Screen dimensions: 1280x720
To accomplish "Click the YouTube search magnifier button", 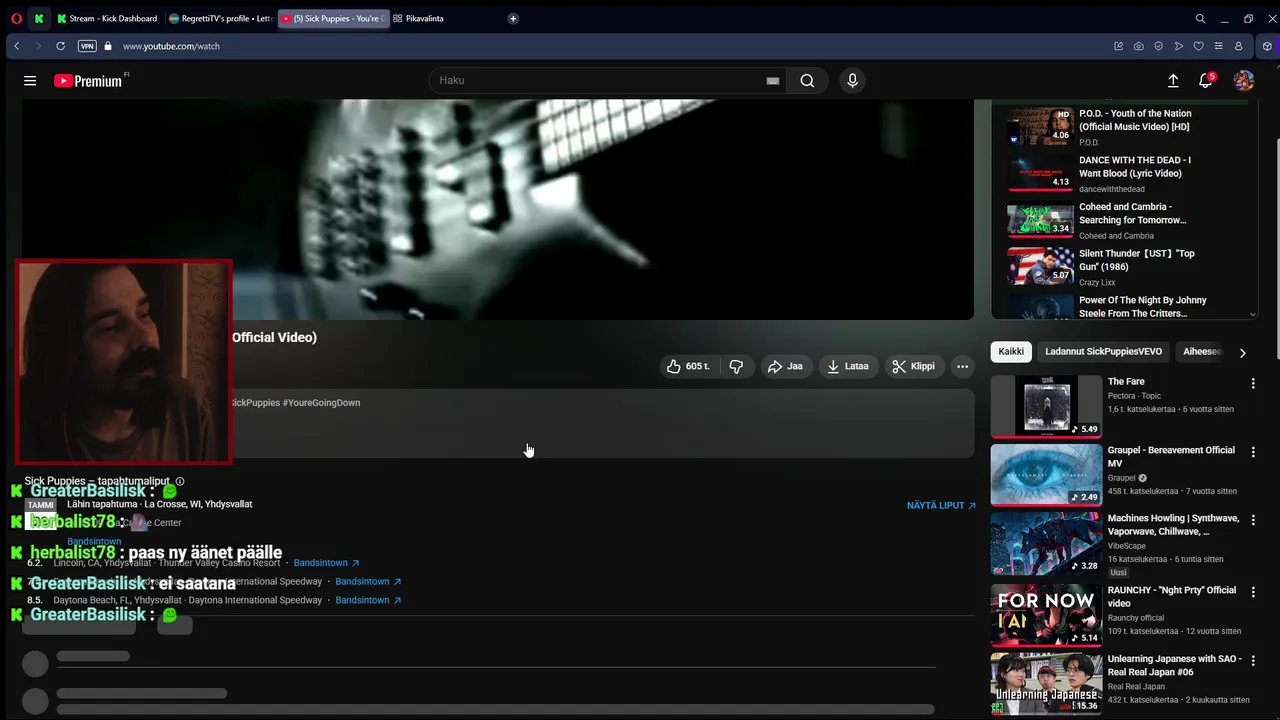I will coord(807,81).
